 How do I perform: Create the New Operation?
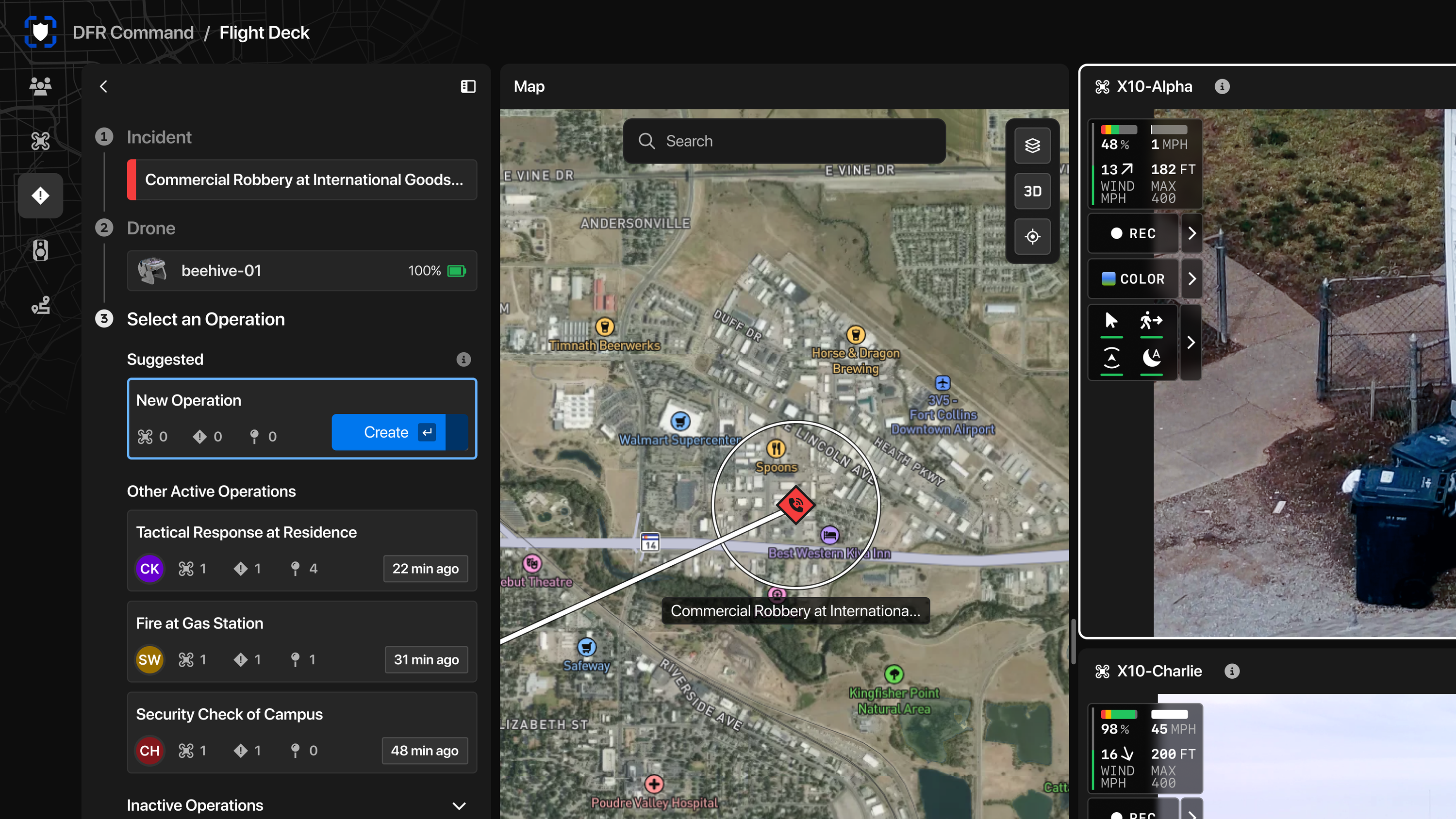399,432
